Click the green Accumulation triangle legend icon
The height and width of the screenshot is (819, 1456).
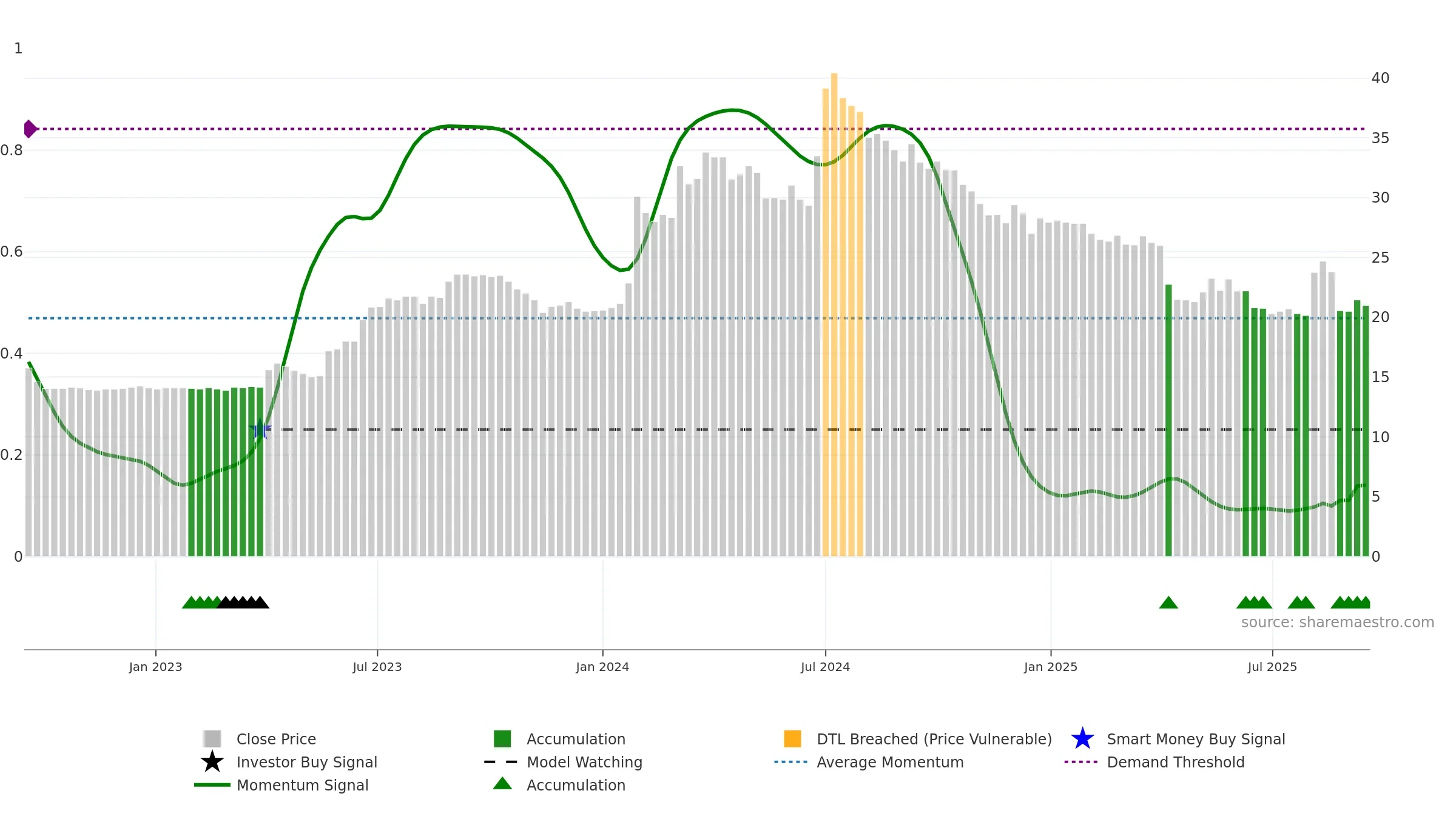tap(502, 784)
